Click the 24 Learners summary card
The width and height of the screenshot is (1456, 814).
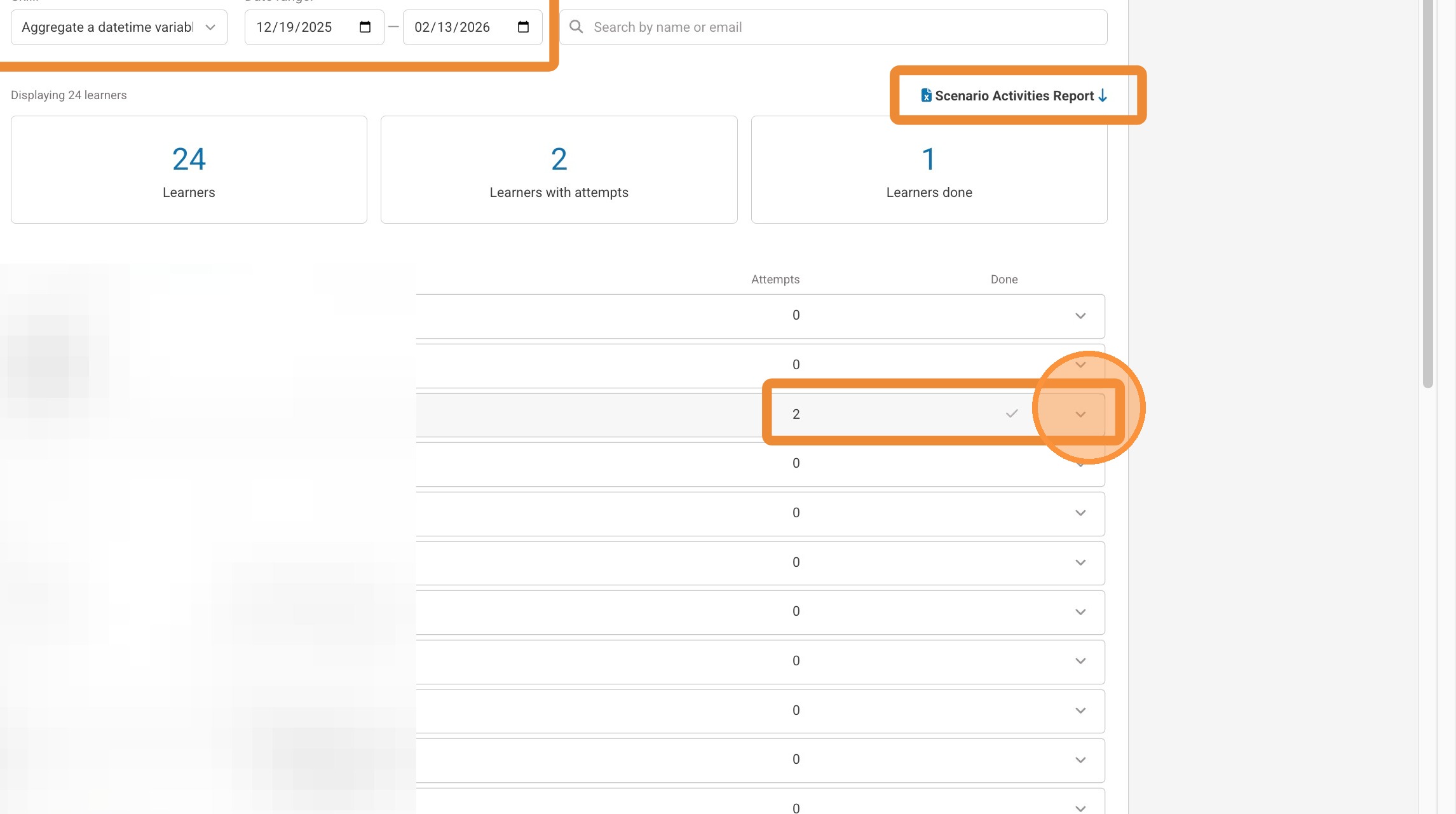click(189, 170)
